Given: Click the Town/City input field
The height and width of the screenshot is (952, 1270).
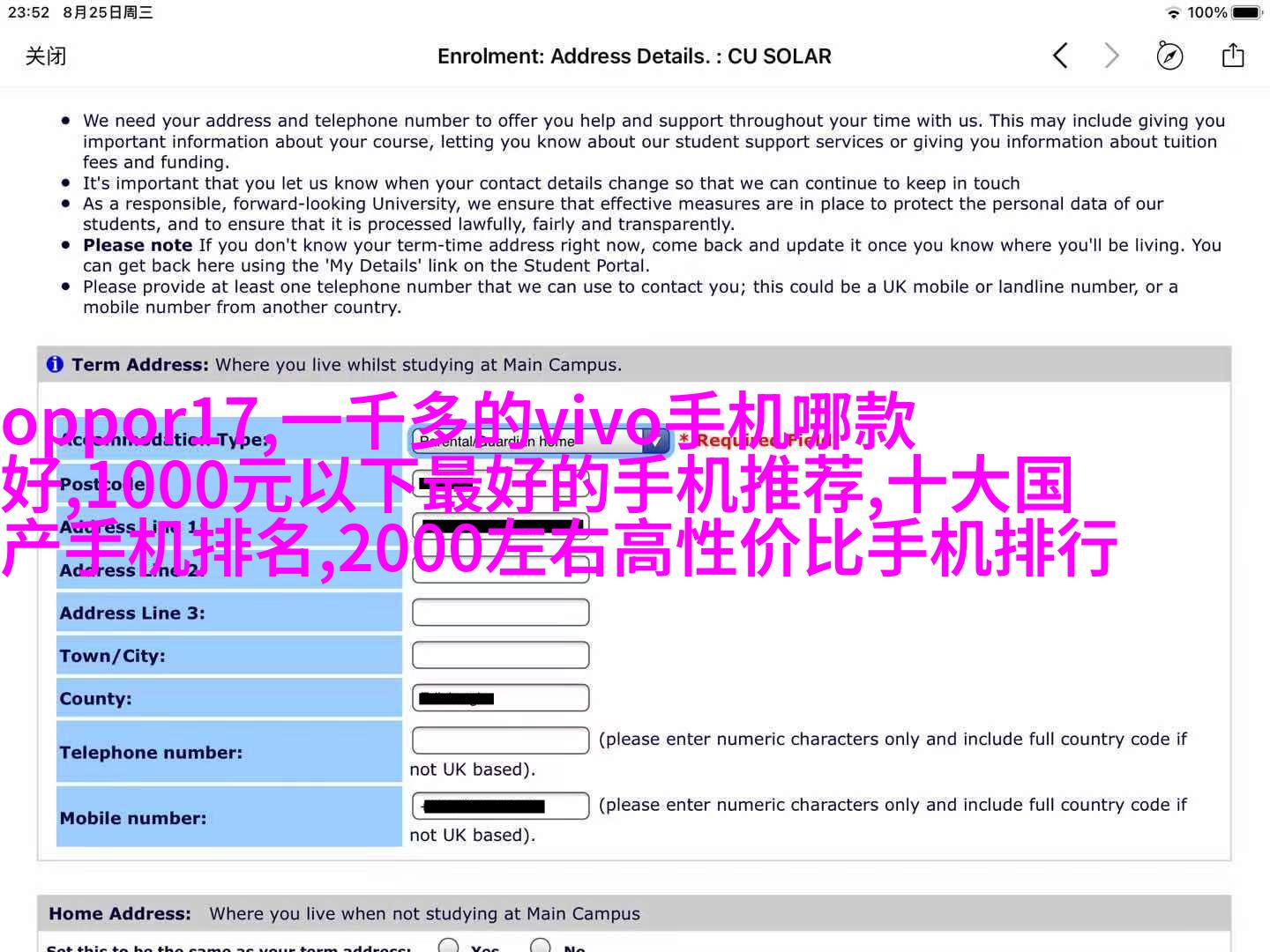Looking at the screenshot, I should pos(500,655).
